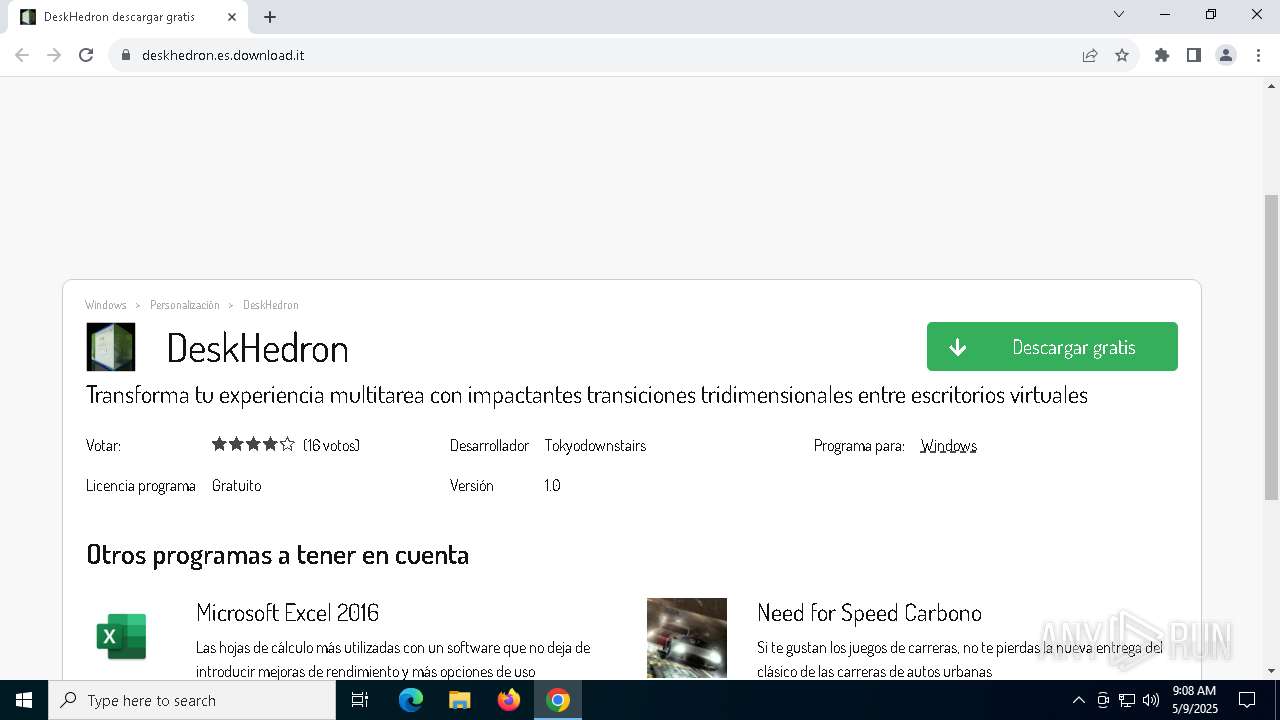This screenshot has width=1280, height=720.
Task: Click Tokyodownstairs developer name
Action: (595, 446)
